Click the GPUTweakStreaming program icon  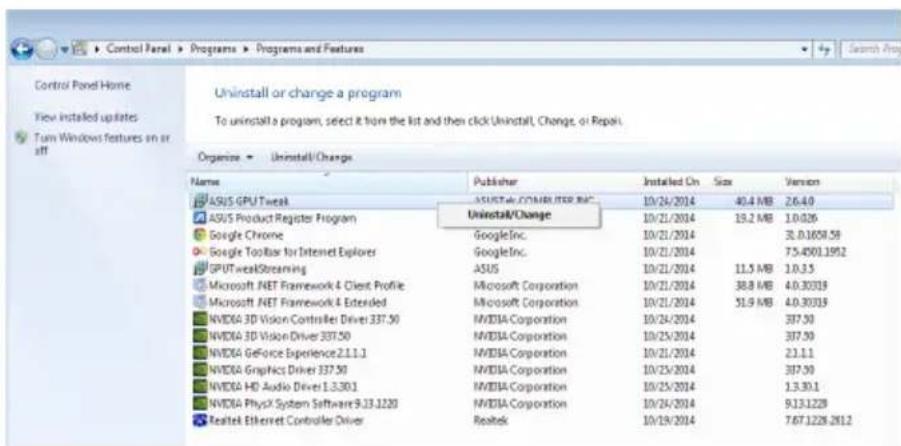(200, 268)
